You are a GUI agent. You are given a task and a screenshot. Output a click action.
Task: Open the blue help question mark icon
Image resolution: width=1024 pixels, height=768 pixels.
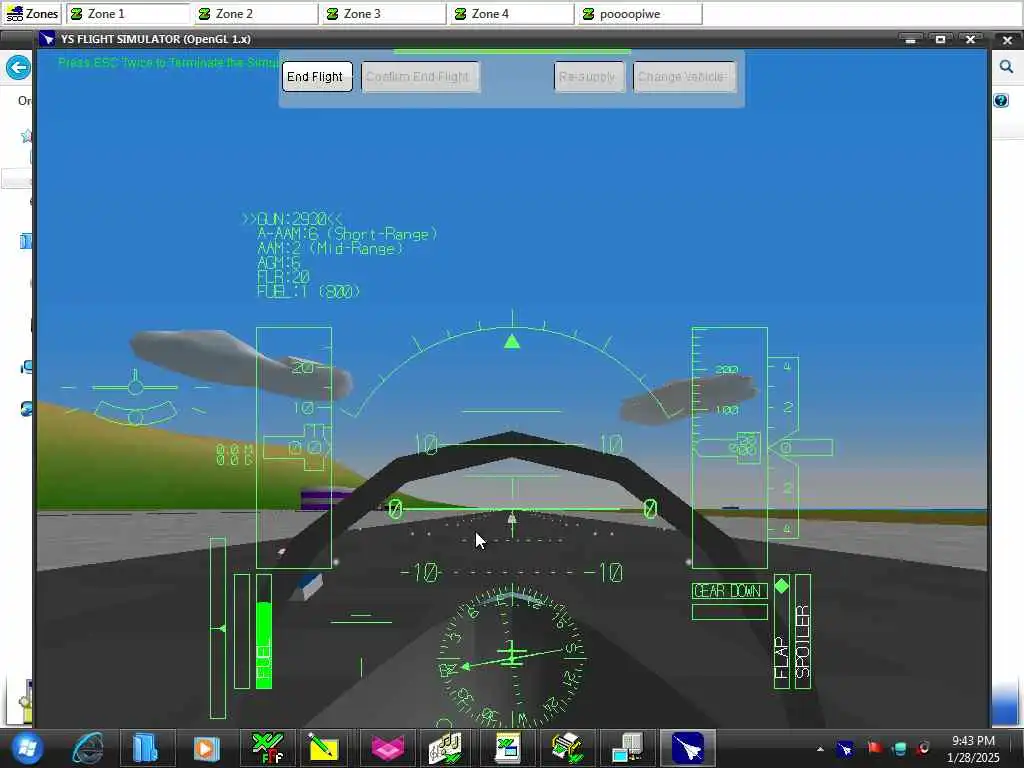point(1001,101)
